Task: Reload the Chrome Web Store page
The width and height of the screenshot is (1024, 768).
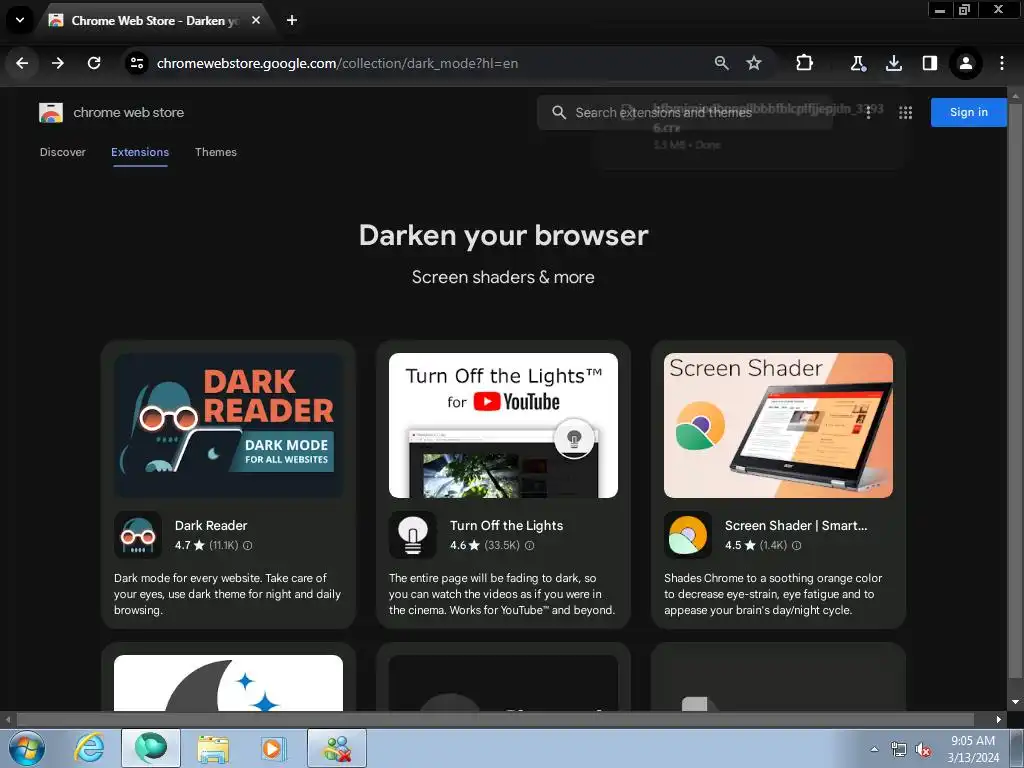Action: tap(94, 63)
